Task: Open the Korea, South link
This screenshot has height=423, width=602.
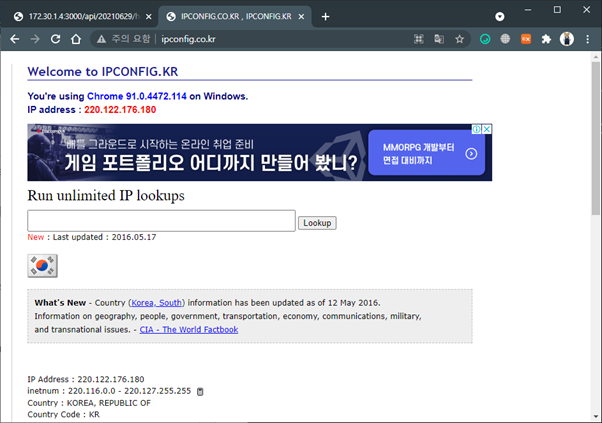Action: (x=156, y=303)
